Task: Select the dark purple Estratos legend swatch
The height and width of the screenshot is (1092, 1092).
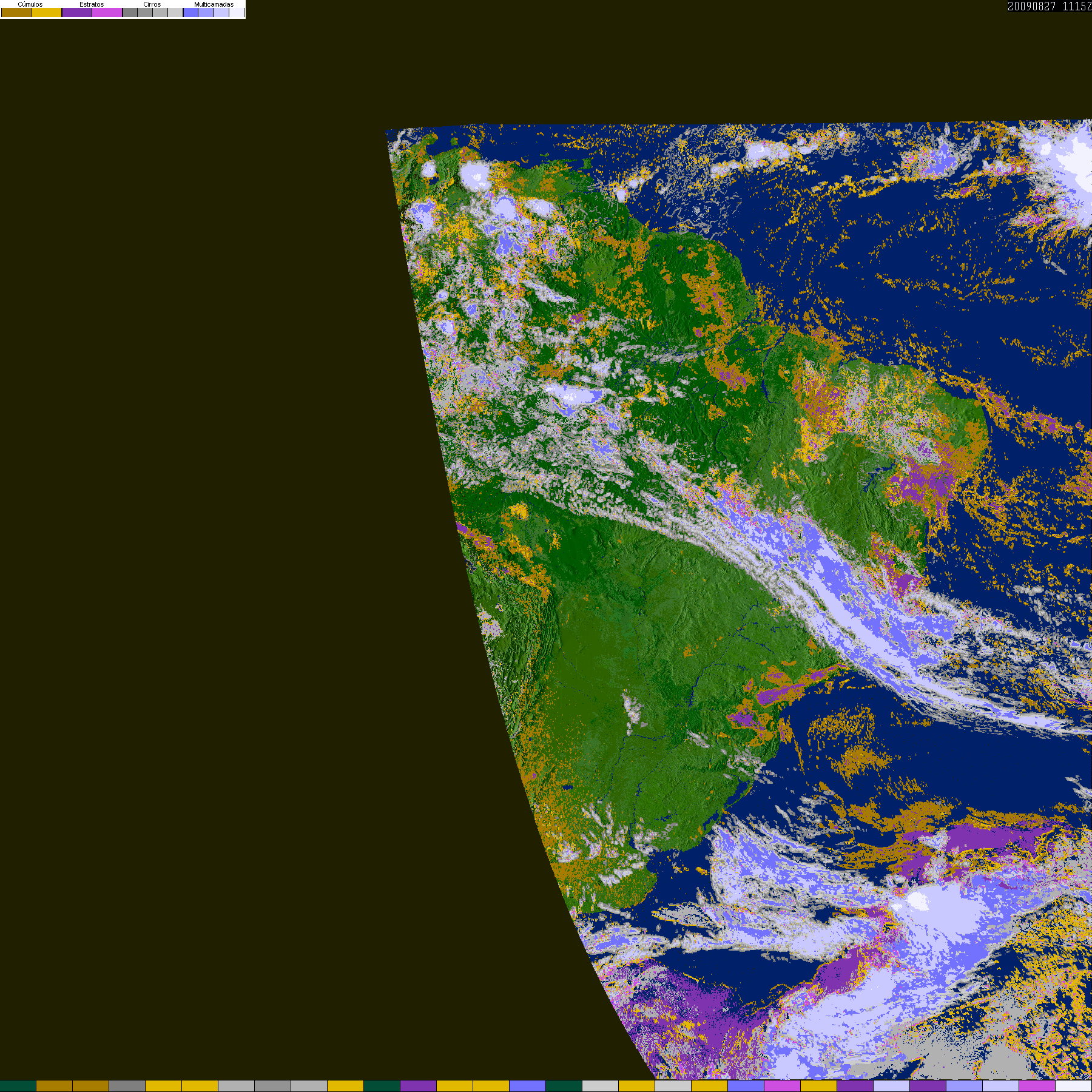Action: (x=77, y=12)
